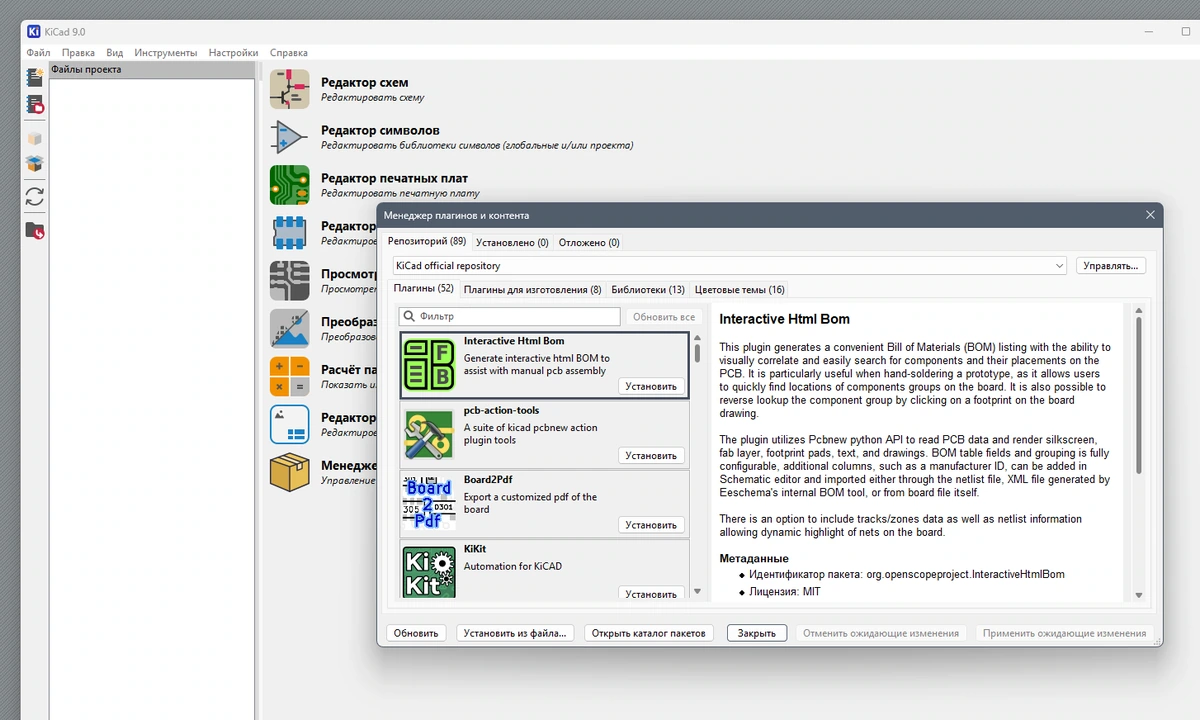
Task: Launch the Schematic Editor icon (Редактор схем)
Action: pyautogui.click(x=290, y=89)
